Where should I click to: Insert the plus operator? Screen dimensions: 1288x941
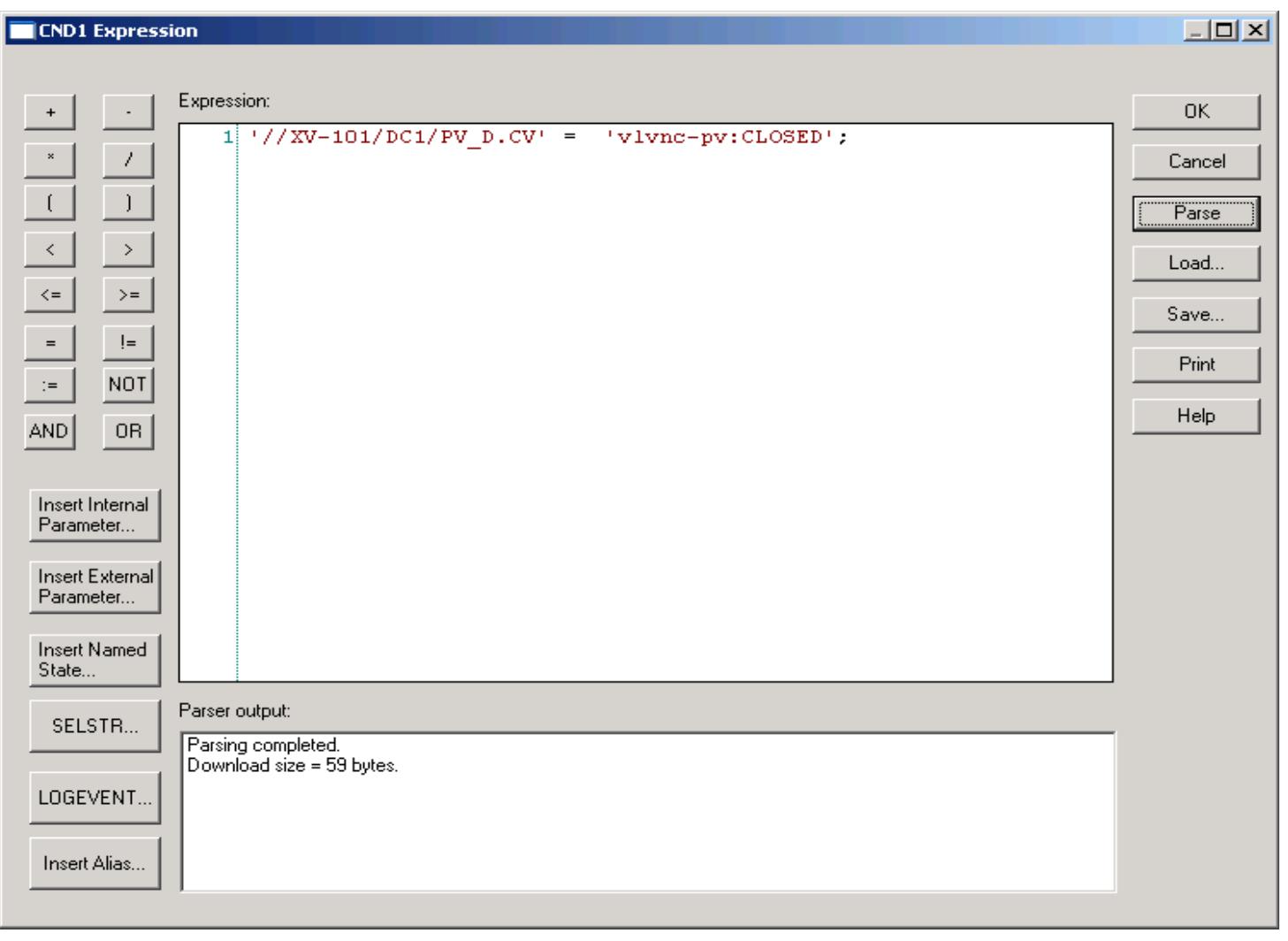pyautogui.click(x=50, y=112)
